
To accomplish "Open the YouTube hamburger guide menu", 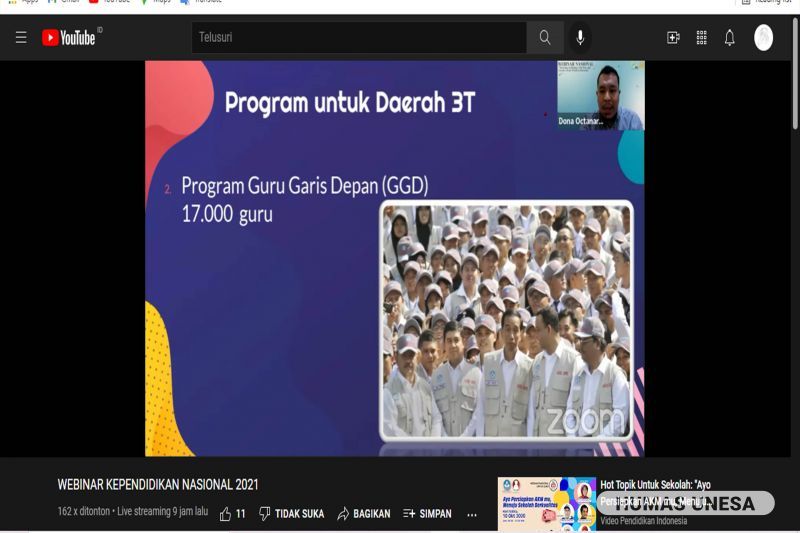I will (x=21, y=37).
